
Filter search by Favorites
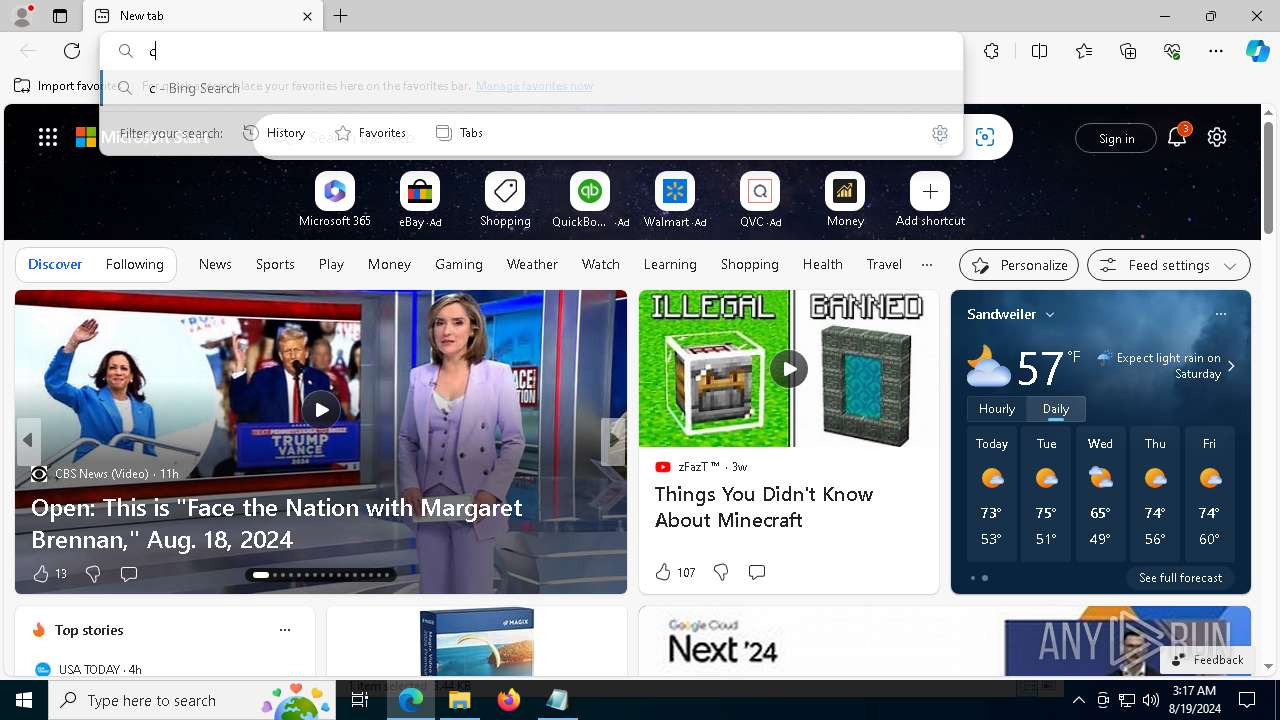click(370, 133)
